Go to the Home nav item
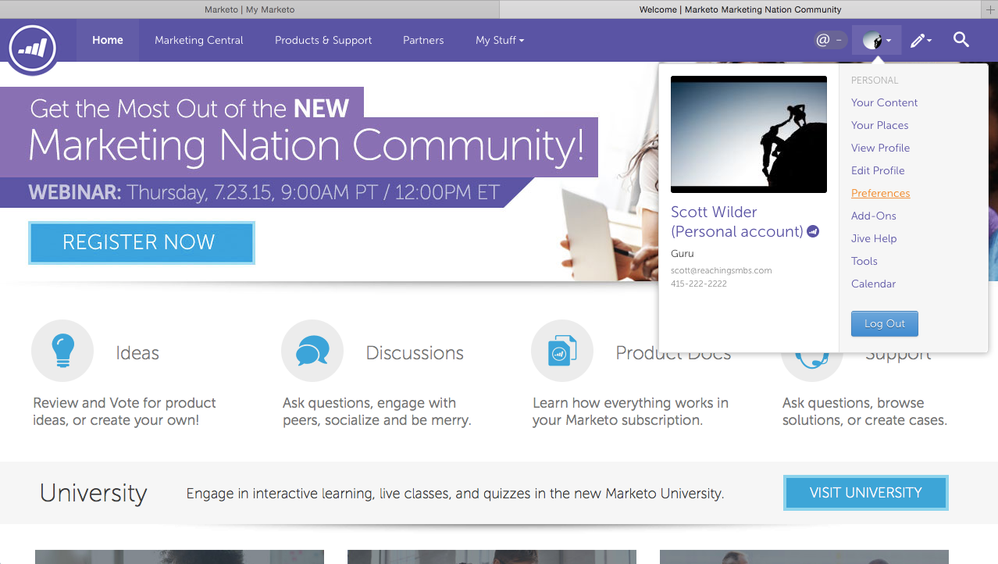The image size is (998, 564). pyautogui.click(x=108, y=40)
